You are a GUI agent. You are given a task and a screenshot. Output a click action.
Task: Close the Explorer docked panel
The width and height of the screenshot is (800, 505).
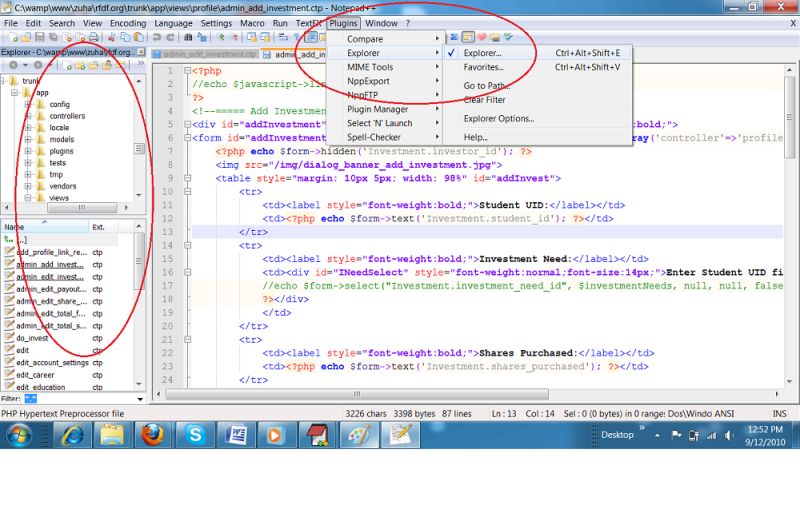[x=141, y=52]
